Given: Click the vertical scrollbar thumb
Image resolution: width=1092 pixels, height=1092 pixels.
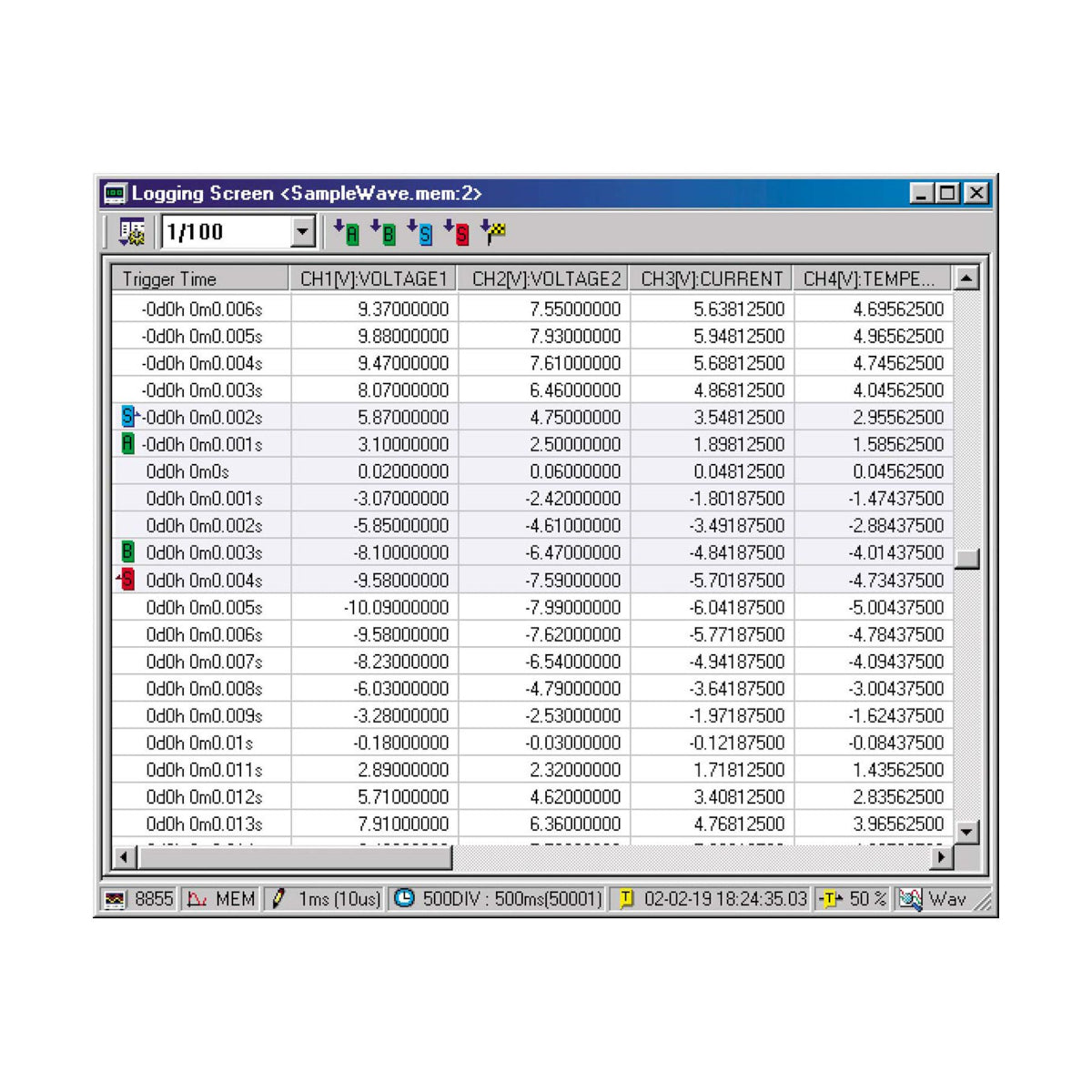Looking at the screenshot, I should click(x=966, y=558).
